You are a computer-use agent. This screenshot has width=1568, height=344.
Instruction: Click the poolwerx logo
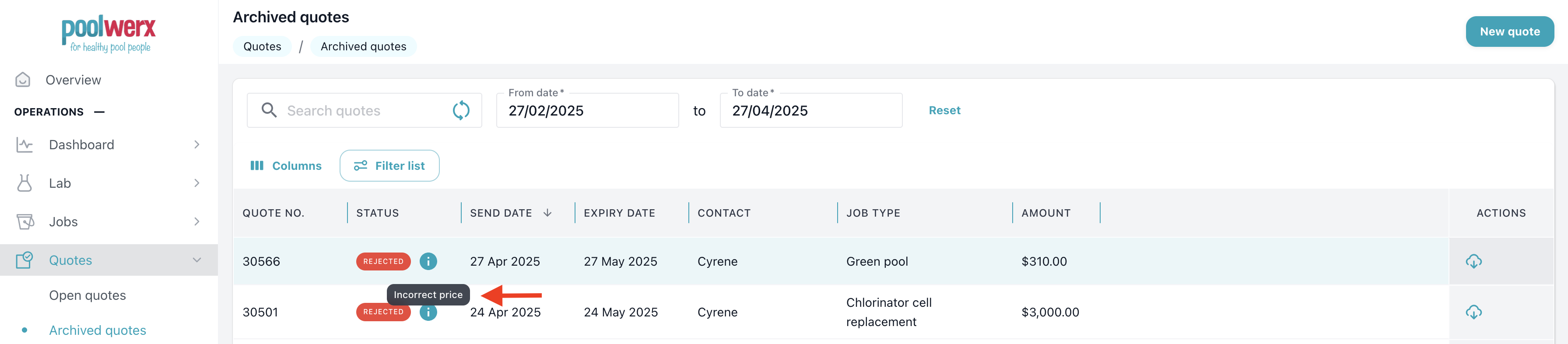click(109, 34)
